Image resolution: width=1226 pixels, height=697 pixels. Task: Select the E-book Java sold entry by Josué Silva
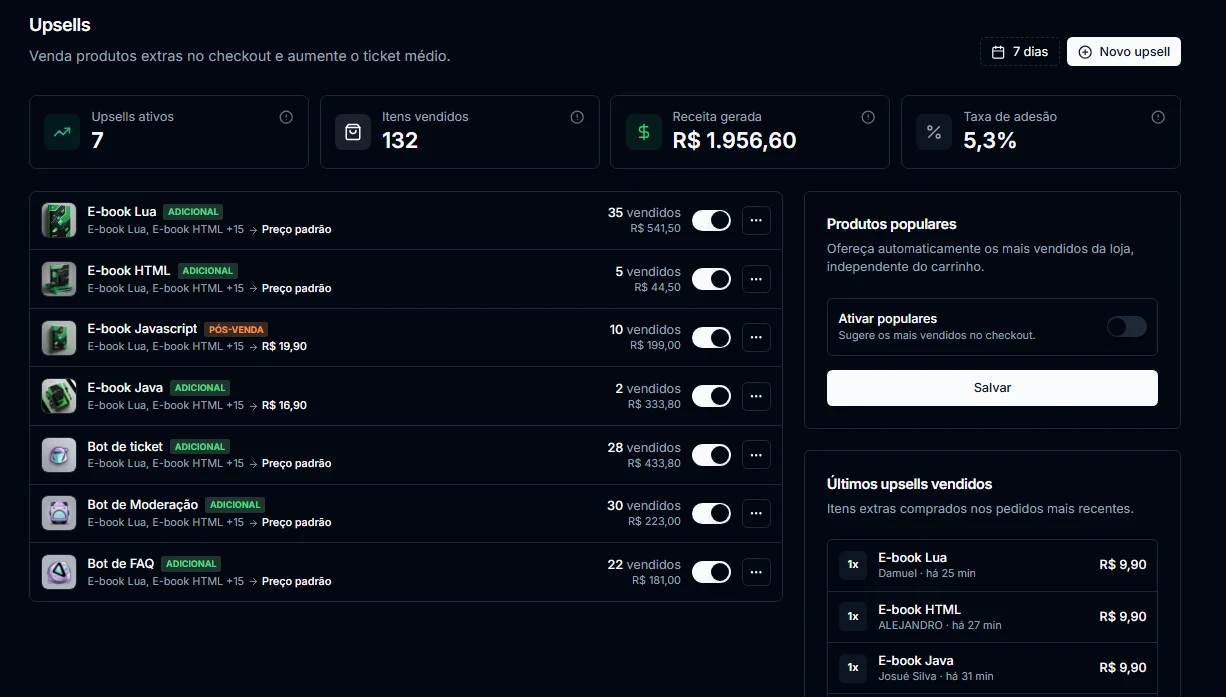pyautogui.click(x=992, y=667)
